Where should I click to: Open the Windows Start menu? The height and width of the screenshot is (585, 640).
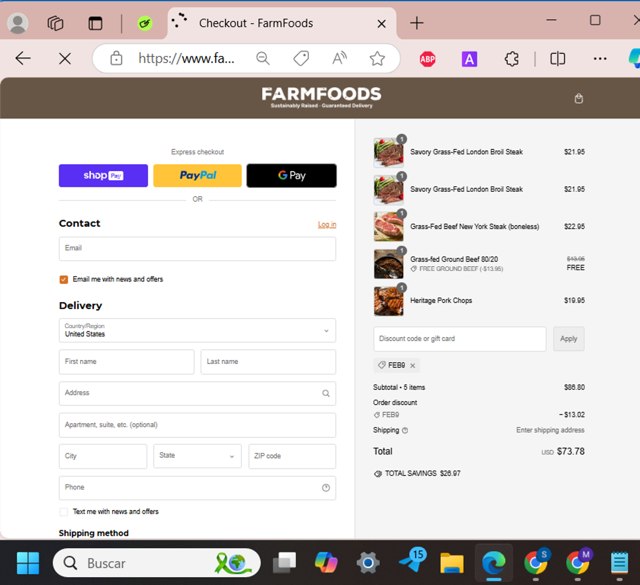tap(28, 563)
